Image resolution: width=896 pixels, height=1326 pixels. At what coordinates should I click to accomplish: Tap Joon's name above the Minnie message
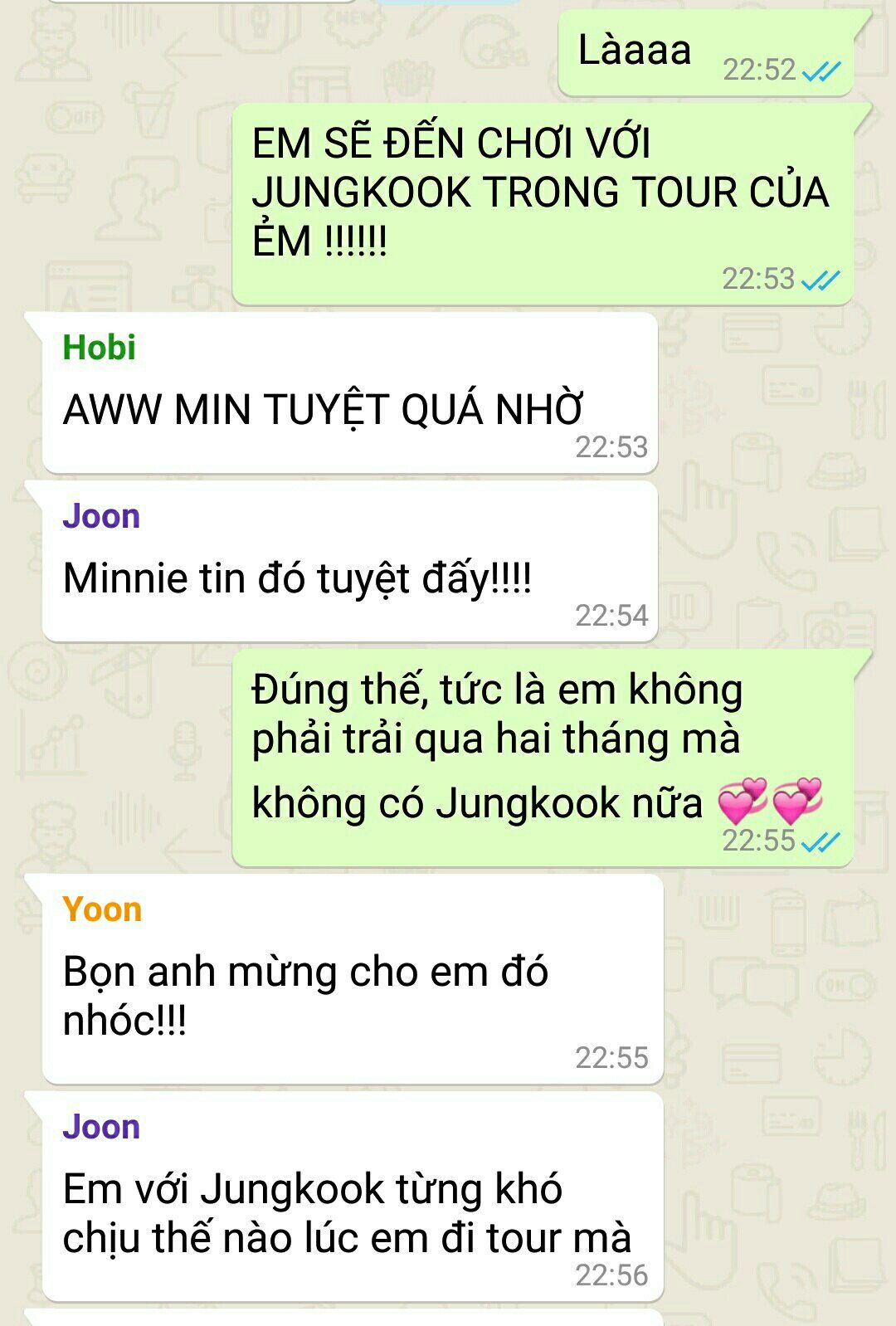click(101, 516)
